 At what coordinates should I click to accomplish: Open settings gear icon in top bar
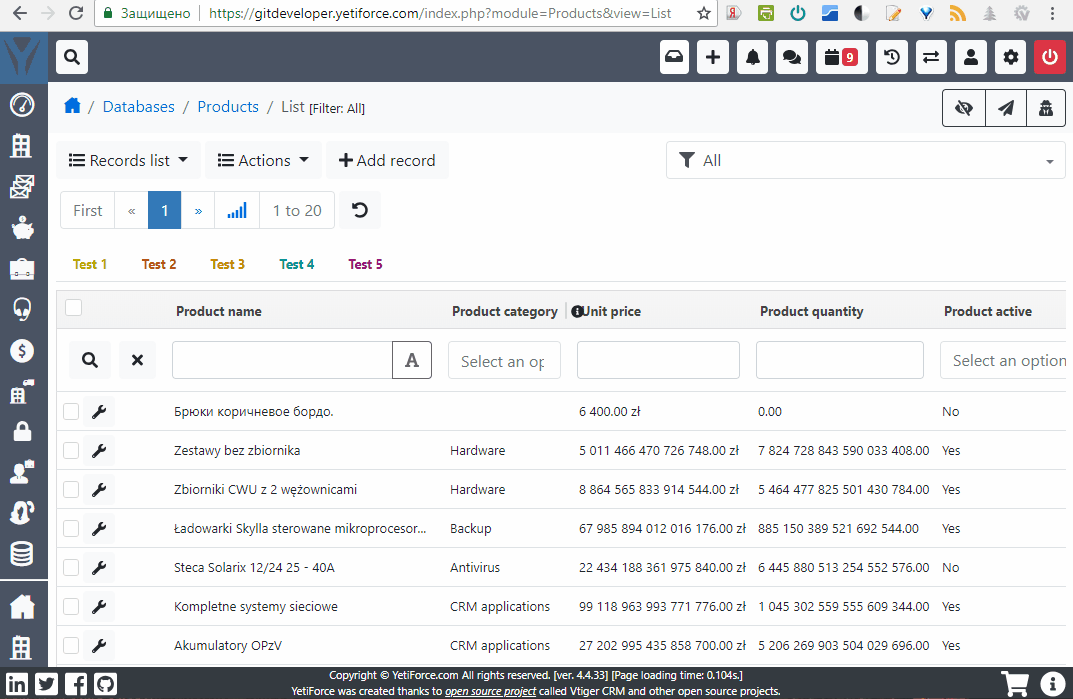click(1011, 57)
